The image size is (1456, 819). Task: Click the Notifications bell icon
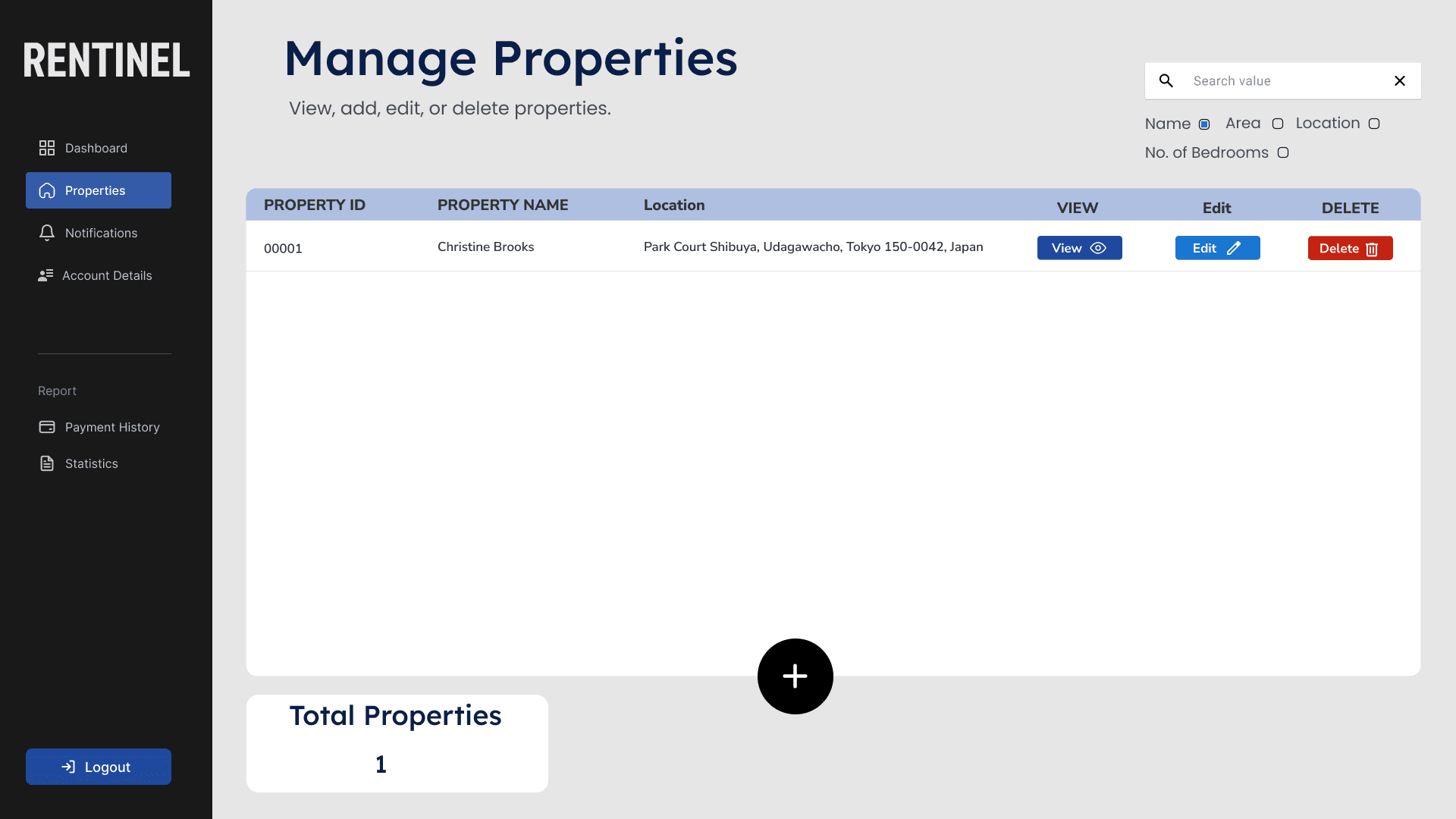click(x=47, y=233)
